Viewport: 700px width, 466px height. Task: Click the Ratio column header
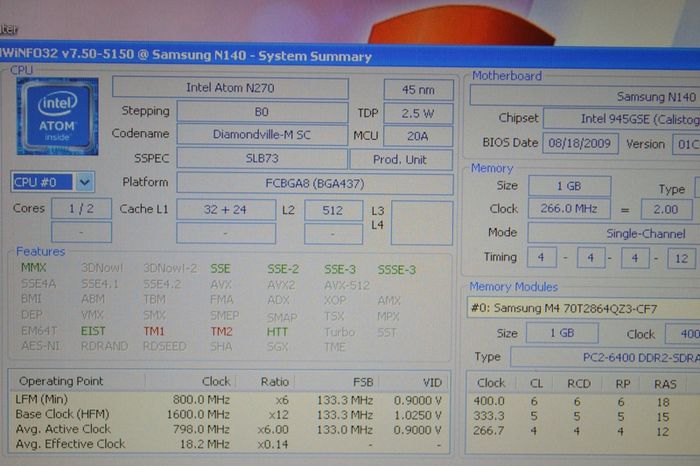pyautogui.click(x=275, y=382)
